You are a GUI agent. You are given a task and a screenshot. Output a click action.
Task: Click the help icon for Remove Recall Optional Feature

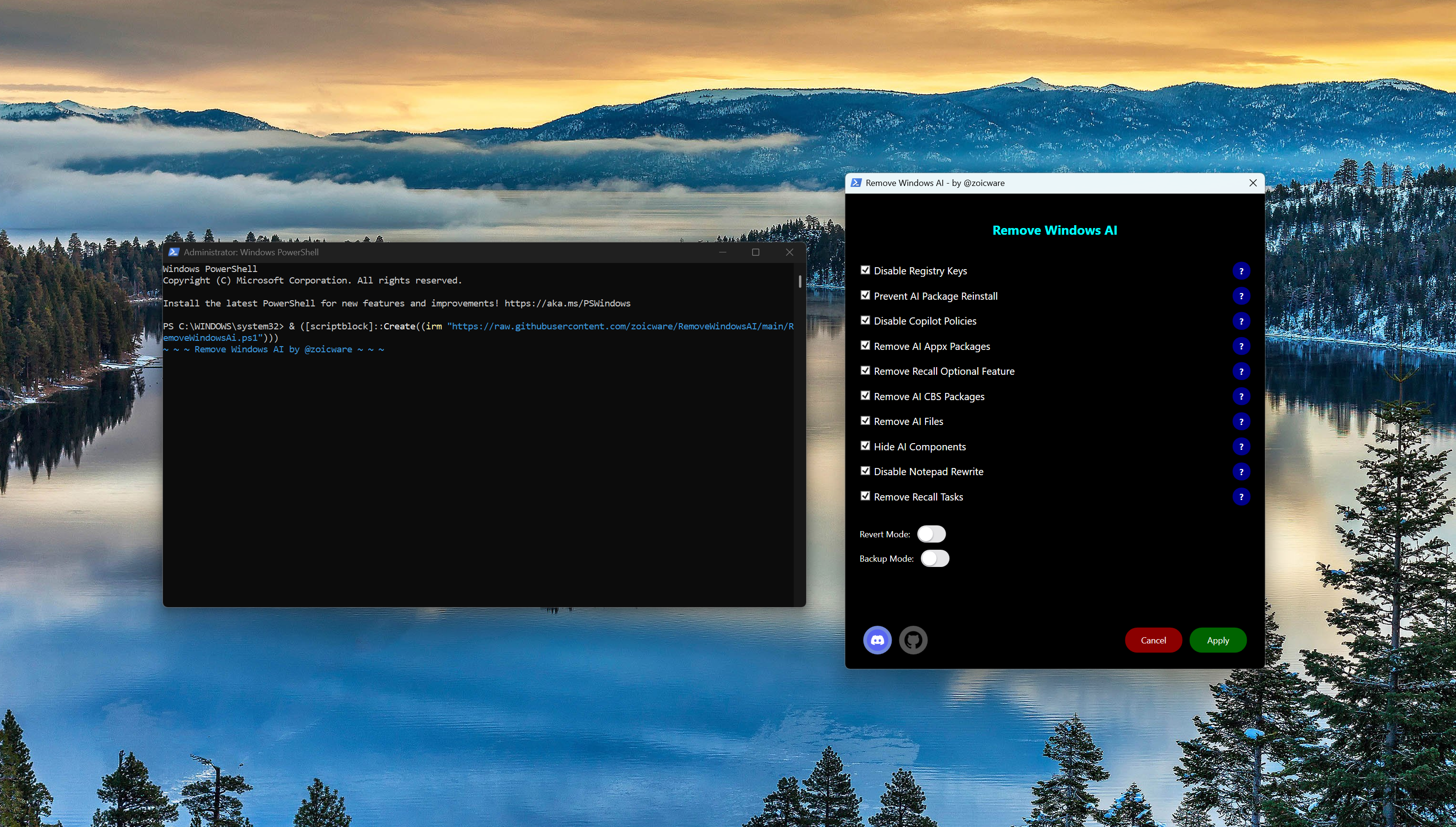point(1241,371)
